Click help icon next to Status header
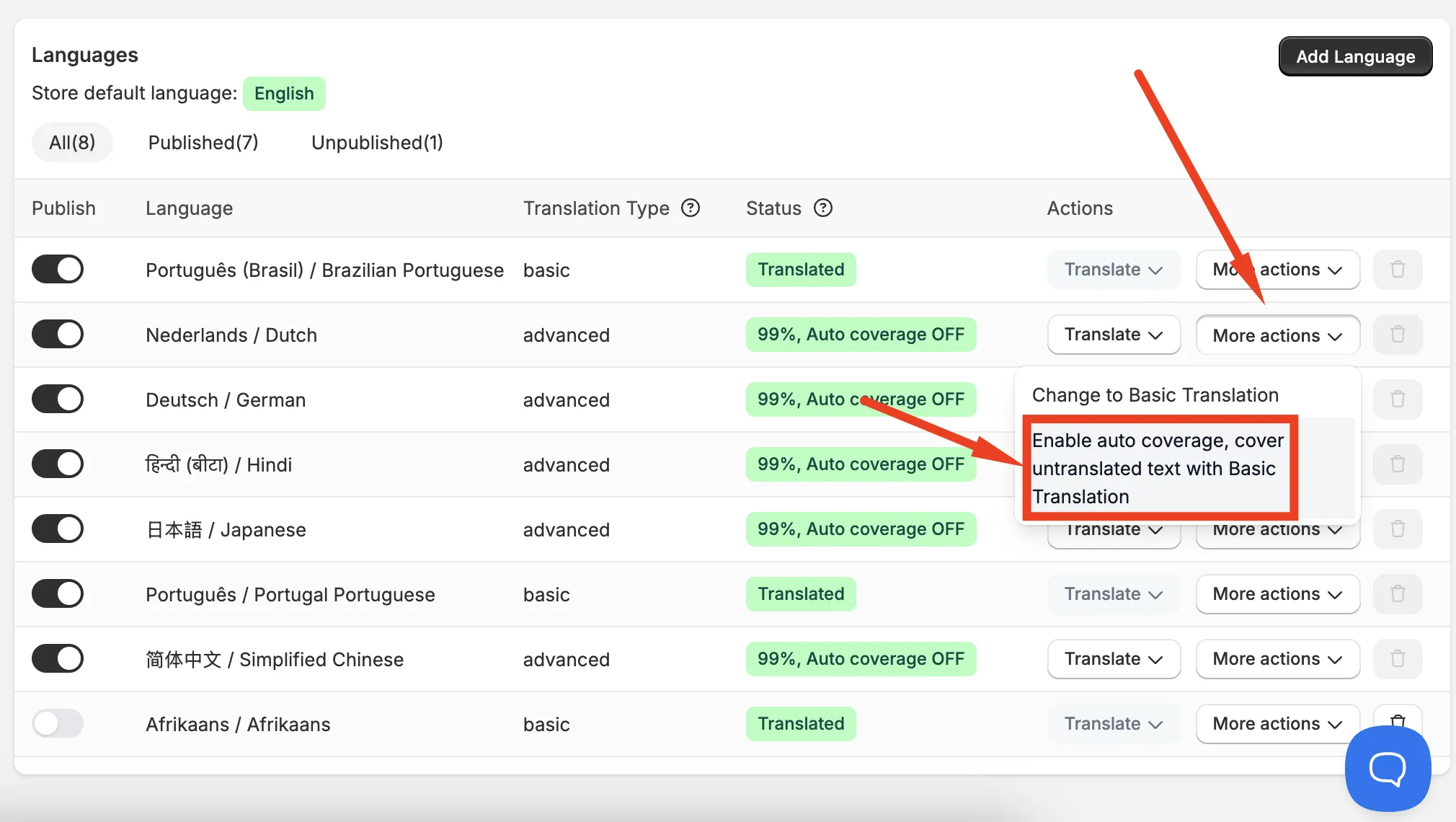This screenshot has width=1456, height=822. pyautogui.click(x=823, y=208)
